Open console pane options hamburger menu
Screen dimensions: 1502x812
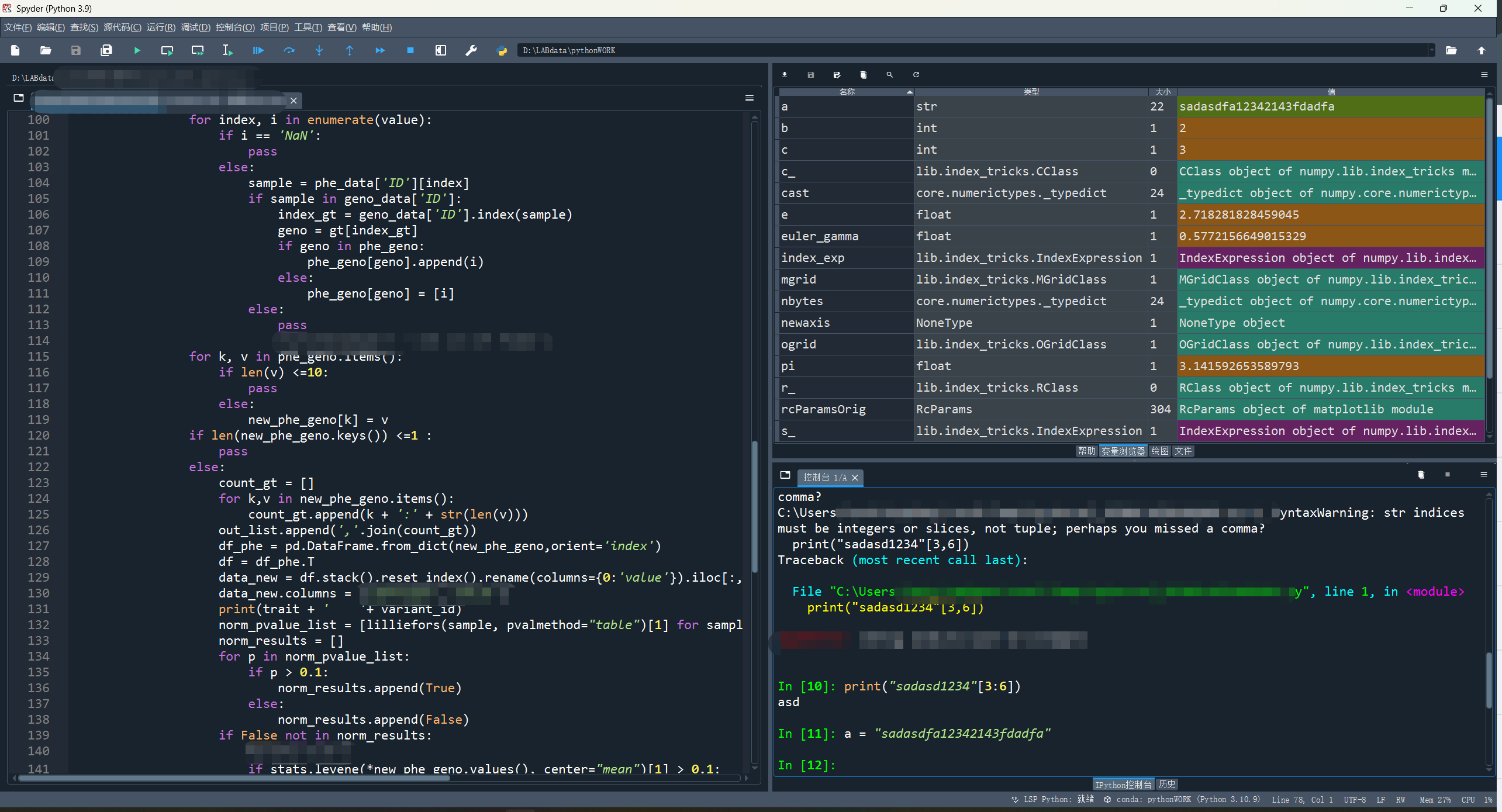pos(1484,475)
